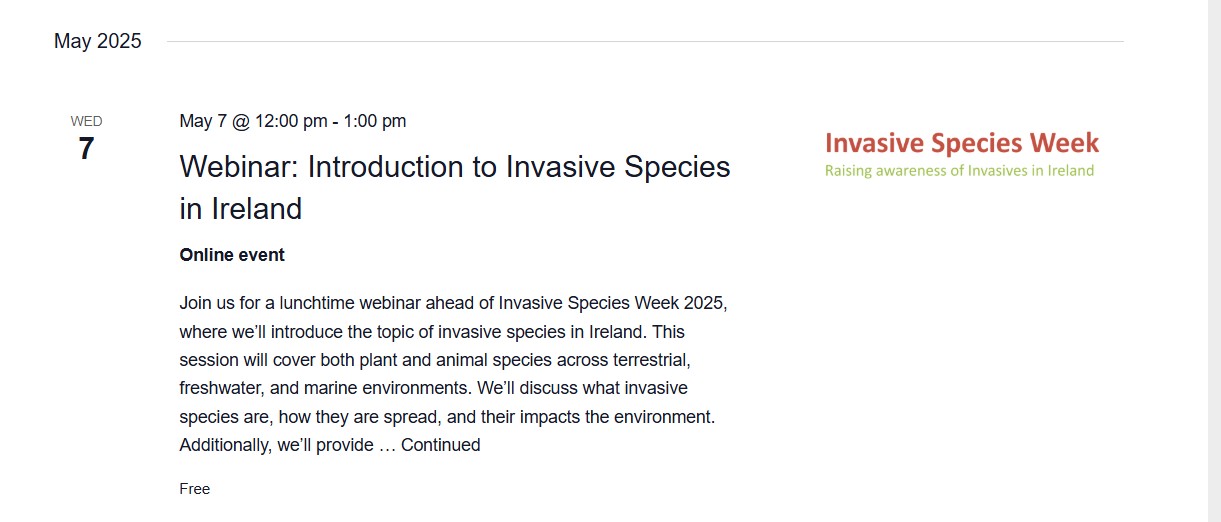
Task: Click the 1:00 pm end time
Action: 375,121
